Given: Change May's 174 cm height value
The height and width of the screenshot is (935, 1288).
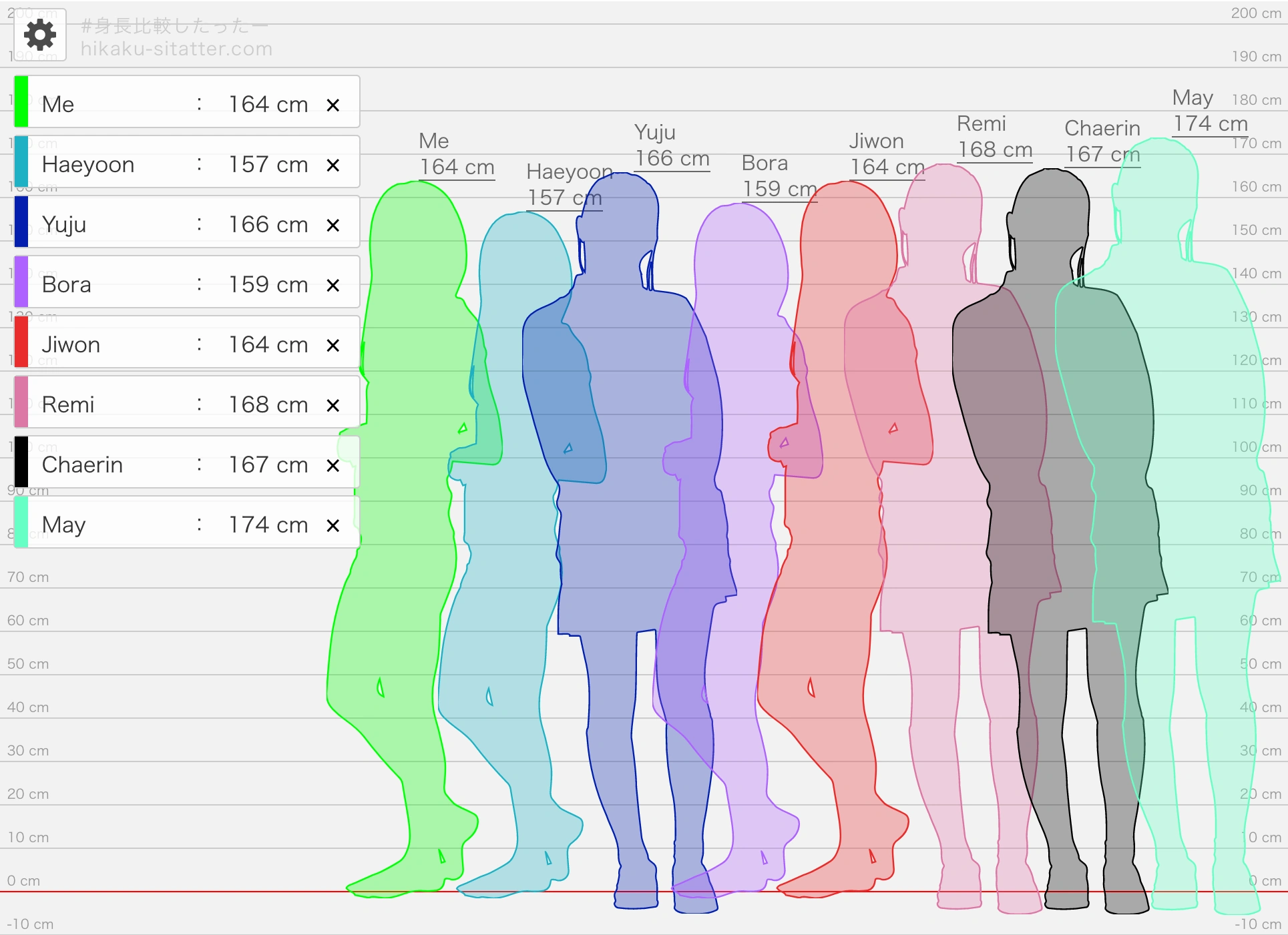Looking at the screenshot, I should tap(267, 525).
